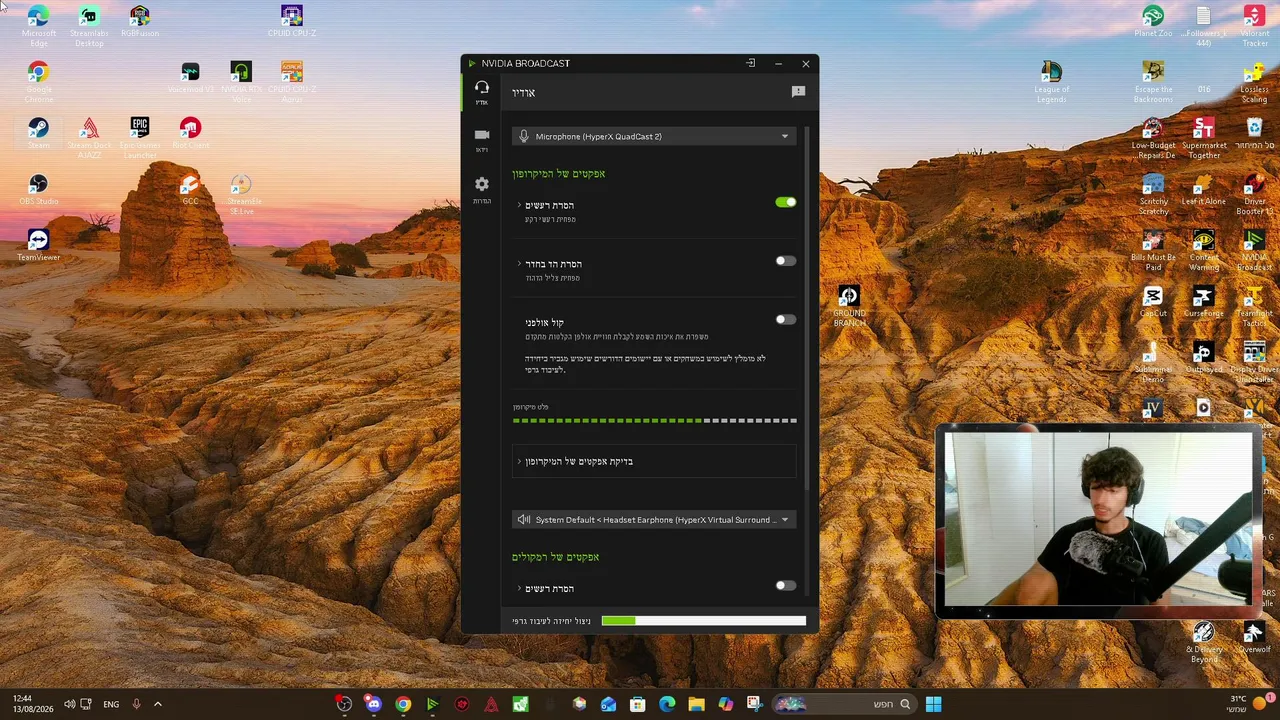Open Google Chrome from the taskbar
This screenshot has height=720, width=1280.
(403, 704)
